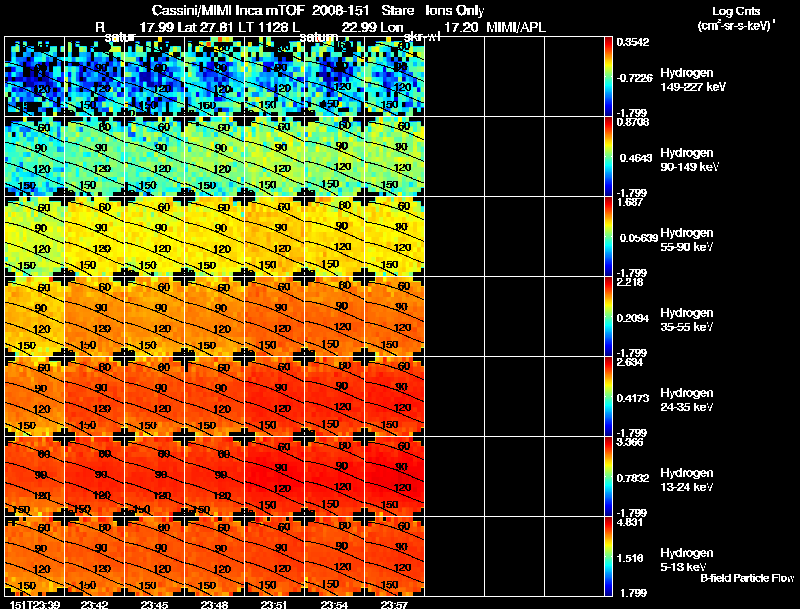
Task: Click the '23:54' time label
Action: (x=334, y=604)
